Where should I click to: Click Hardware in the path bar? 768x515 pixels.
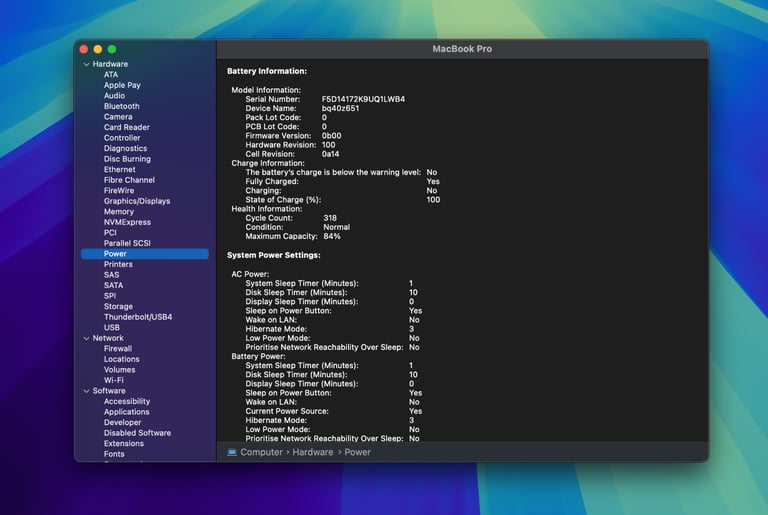click(313, 452)
